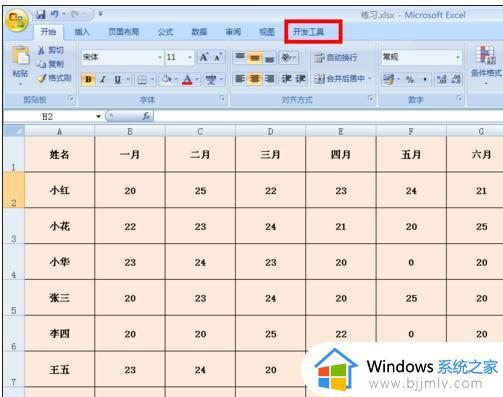Open the View (视图) tab

click(x=267, y=32)
